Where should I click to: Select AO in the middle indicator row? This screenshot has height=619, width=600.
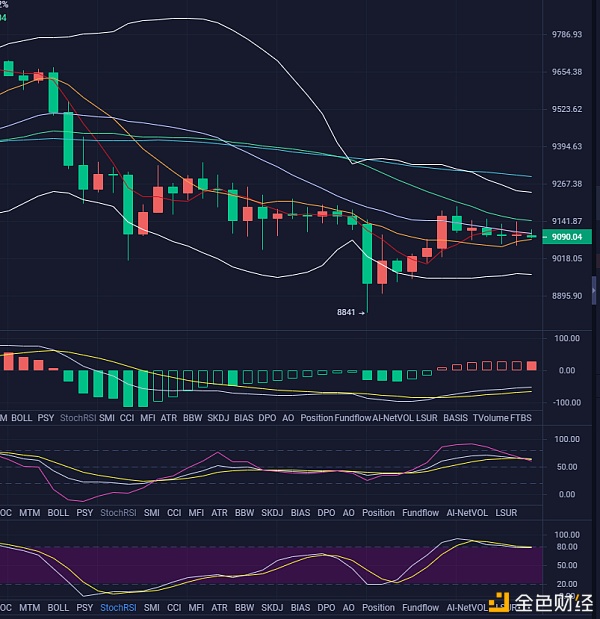tap(348, 513)
